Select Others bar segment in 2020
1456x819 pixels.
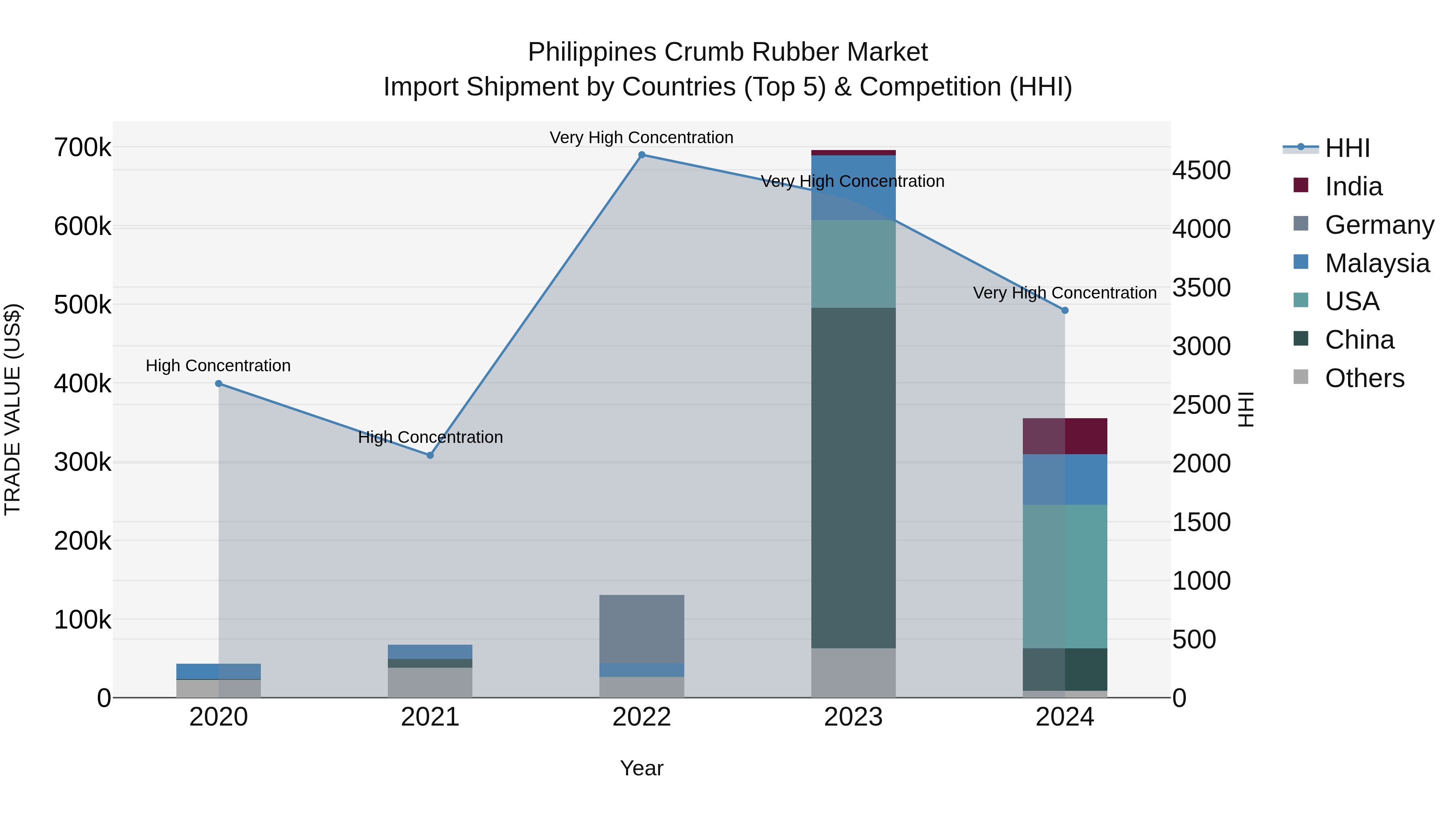[x=219, y=688]
